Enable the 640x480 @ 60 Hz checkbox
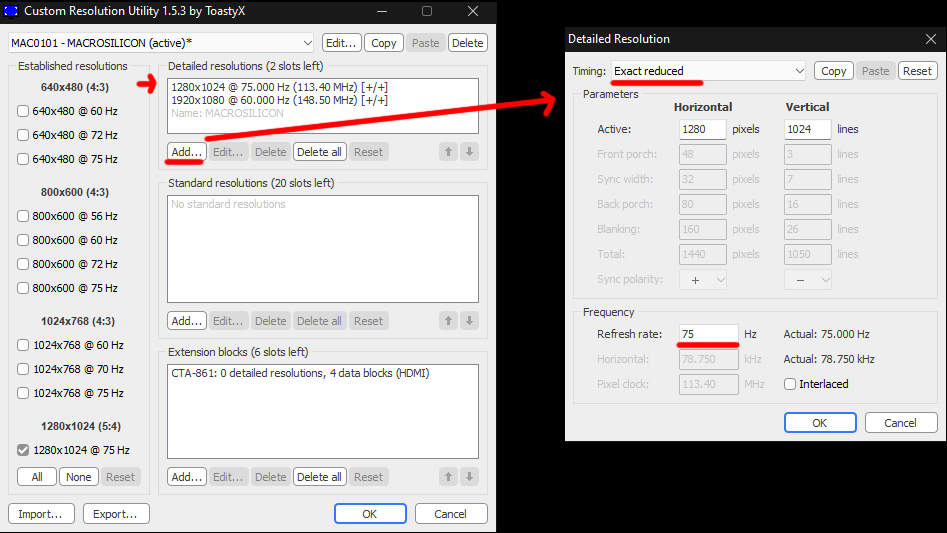The width and height of the screenshot is (947, 533). click(23, 111)
